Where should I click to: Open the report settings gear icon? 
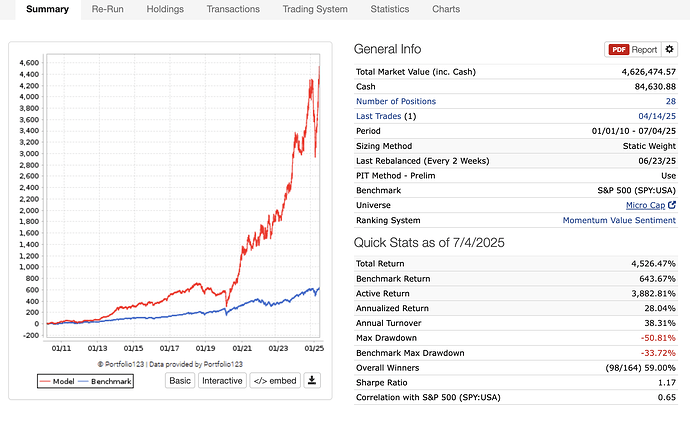(x=670, y=49)
